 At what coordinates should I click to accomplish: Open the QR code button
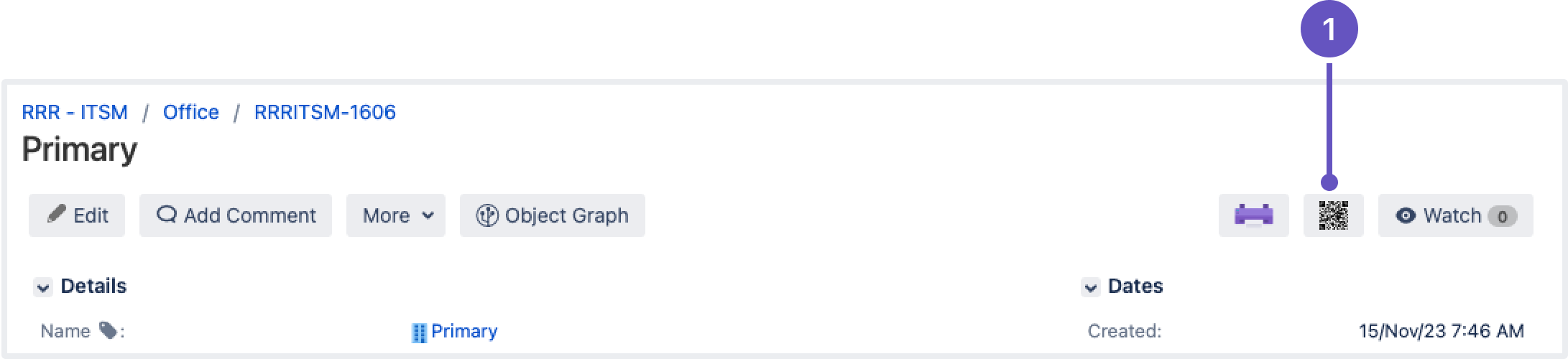(1333, 215)
